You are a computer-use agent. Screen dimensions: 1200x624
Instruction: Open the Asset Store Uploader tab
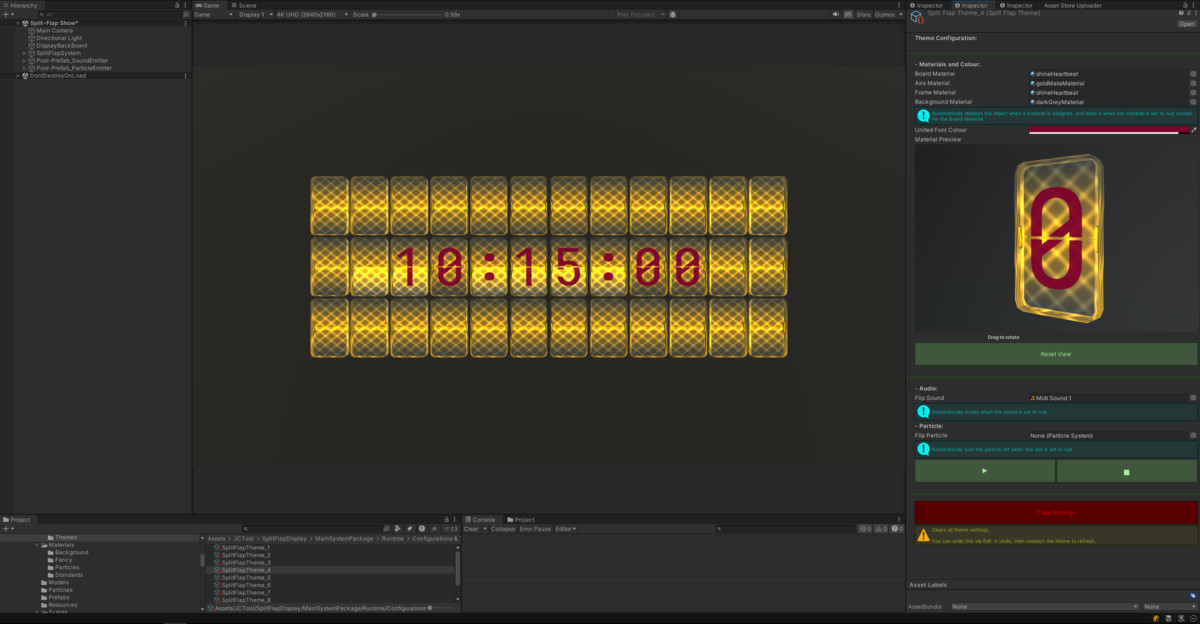click(x=1073, y=5)
